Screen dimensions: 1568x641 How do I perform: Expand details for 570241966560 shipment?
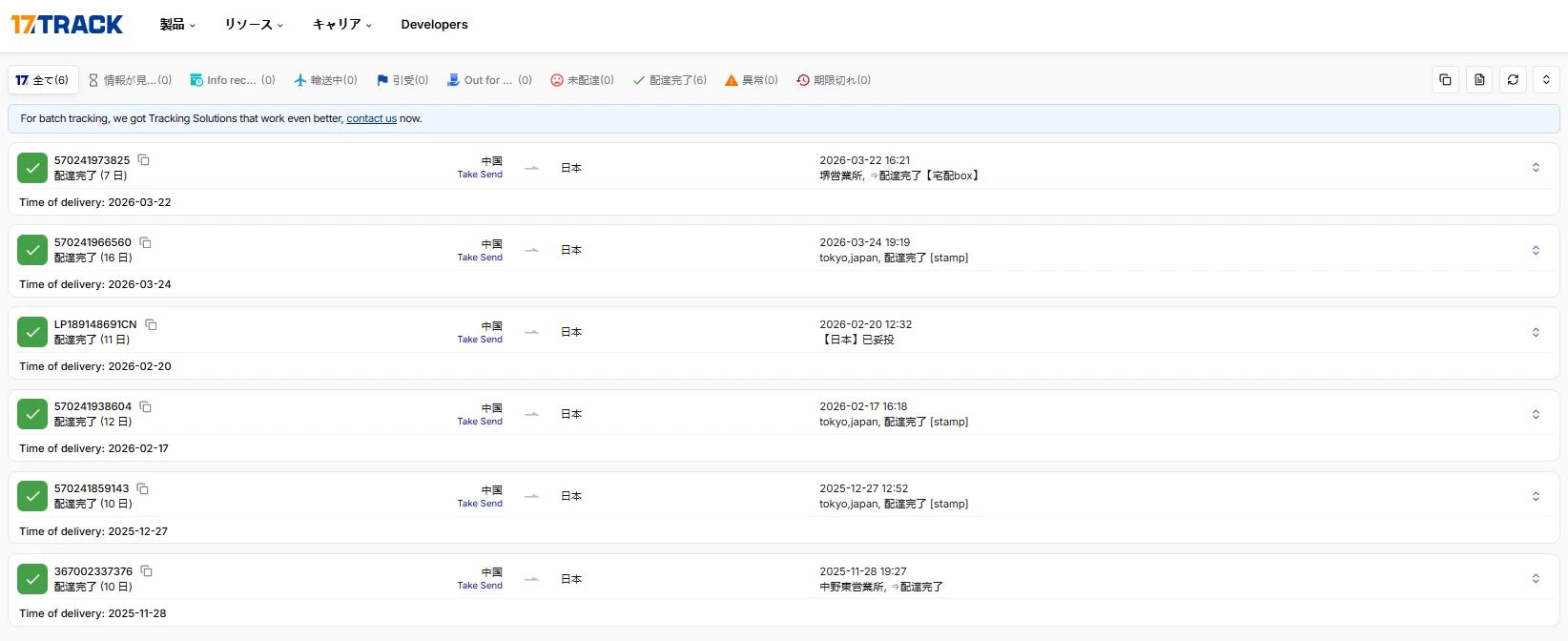click(1536, 250)
